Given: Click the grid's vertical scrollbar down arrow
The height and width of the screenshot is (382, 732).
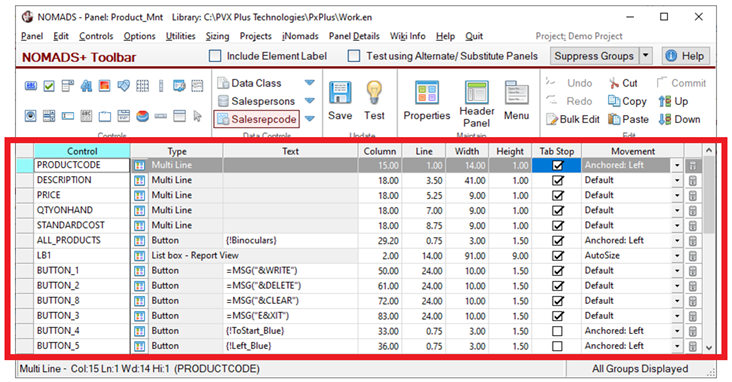Looking at the screenshot, I should pos(709,347).
